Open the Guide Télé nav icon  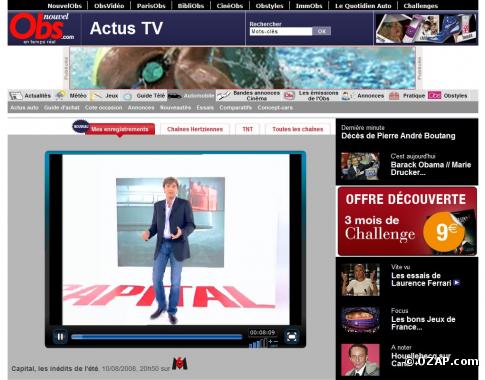128,96
